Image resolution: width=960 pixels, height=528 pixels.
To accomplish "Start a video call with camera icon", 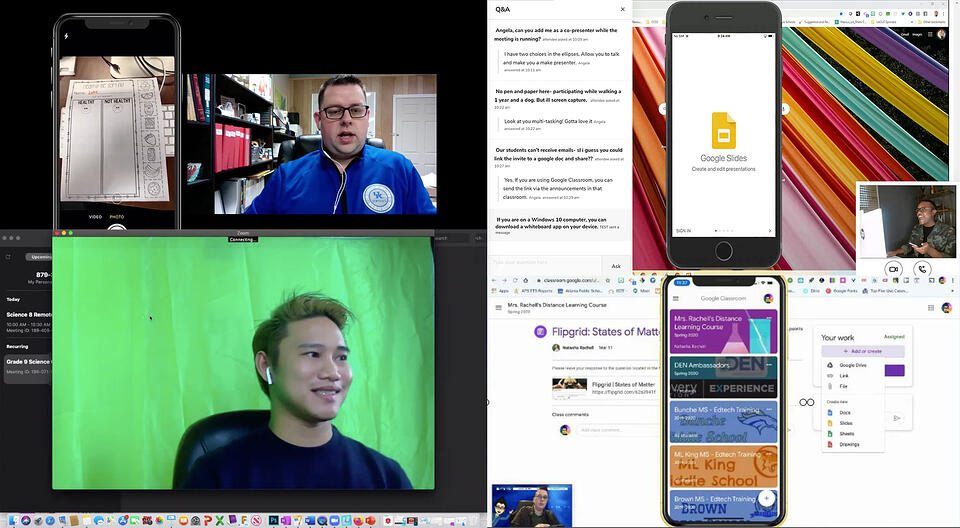I will pyautogui.click(x=893, y=269).
